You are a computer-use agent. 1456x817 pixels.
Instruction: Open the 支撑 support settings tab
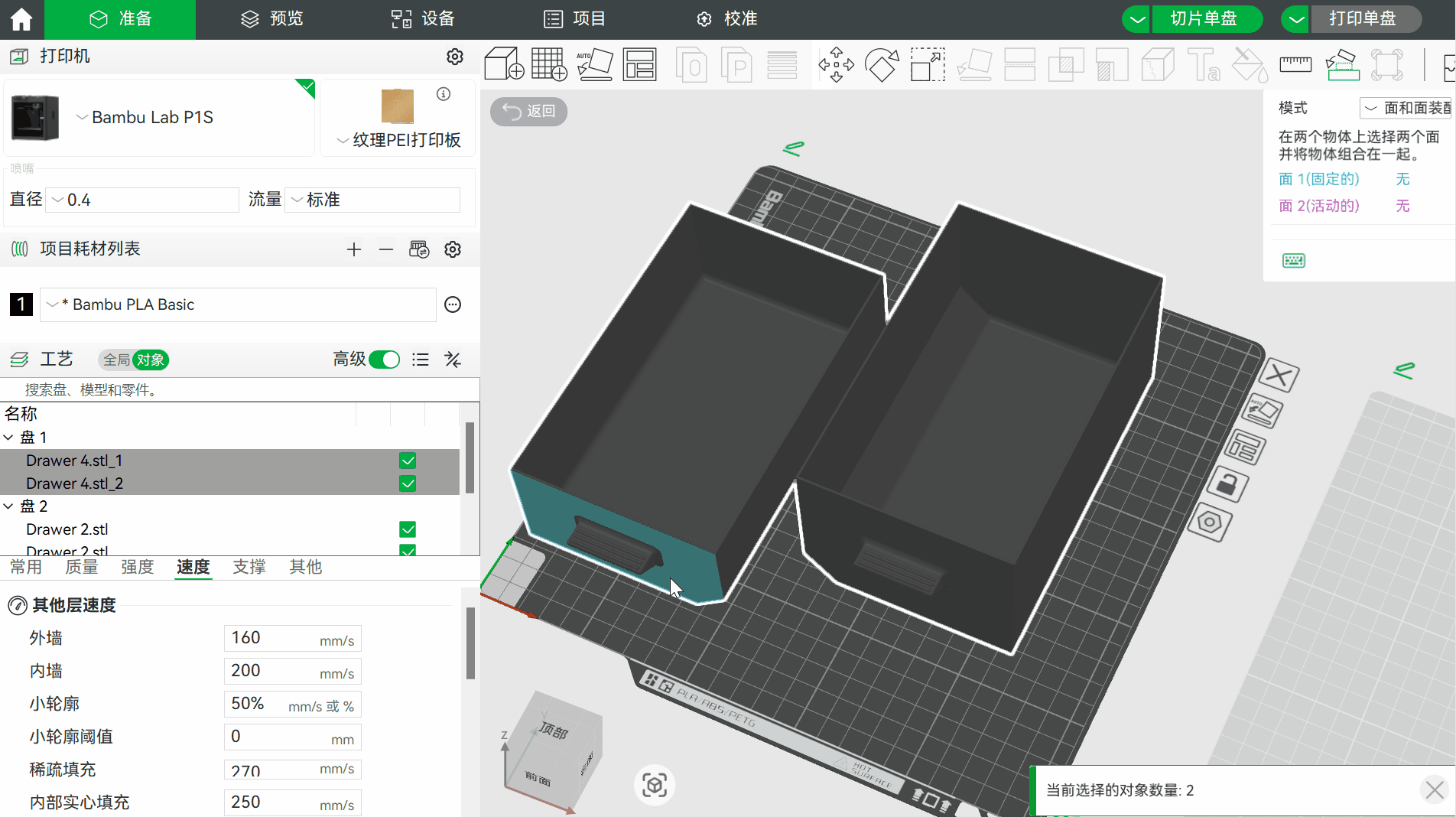249,567
